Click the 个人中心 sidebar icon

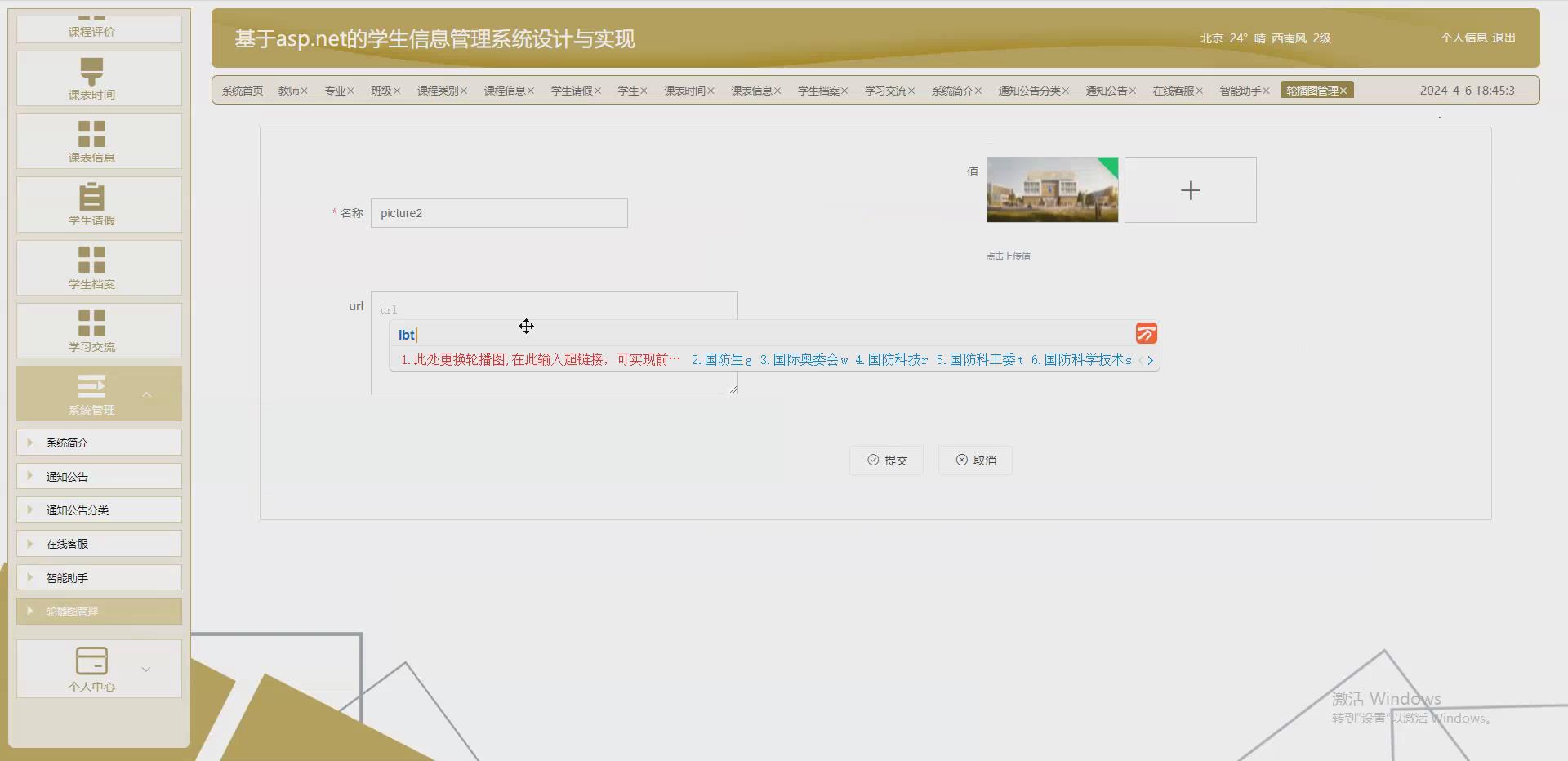tap(91, 661)
